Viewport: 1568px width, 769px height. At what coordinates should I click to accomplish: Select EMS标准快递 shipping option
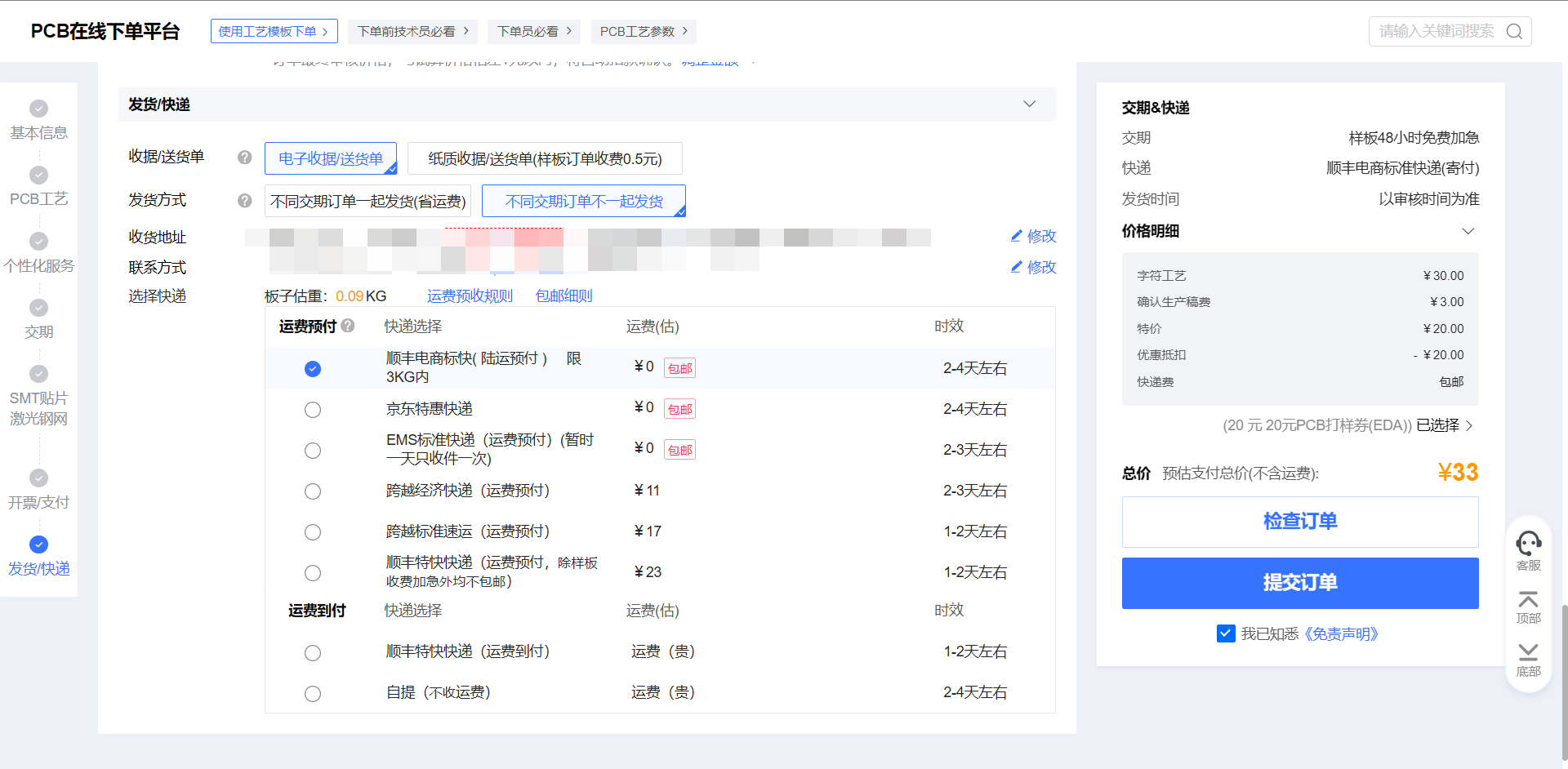tap(313, 451)
